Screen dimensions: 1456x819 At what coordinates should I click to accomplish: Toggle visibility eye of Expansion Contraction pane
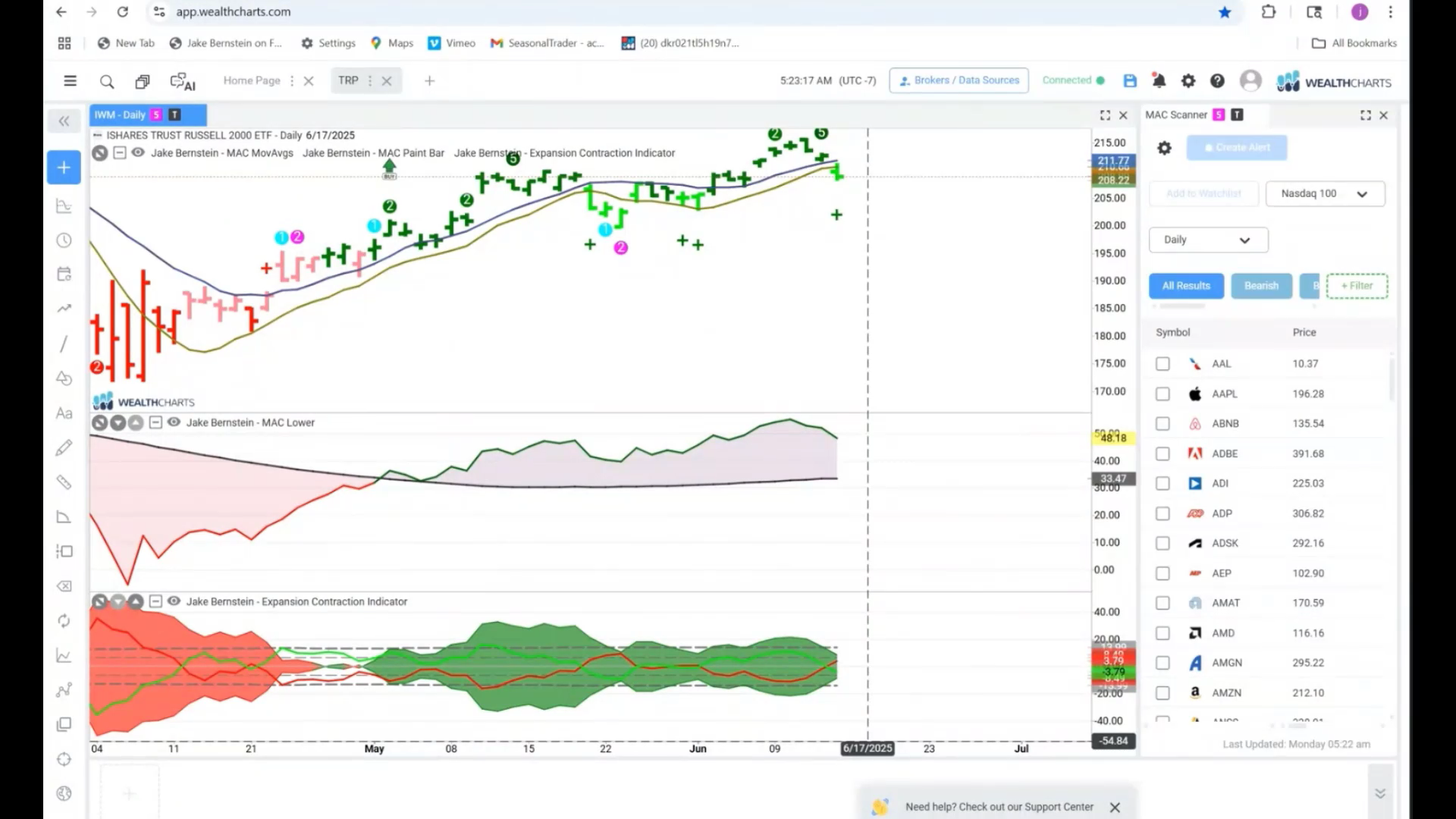tap(174, 601)
